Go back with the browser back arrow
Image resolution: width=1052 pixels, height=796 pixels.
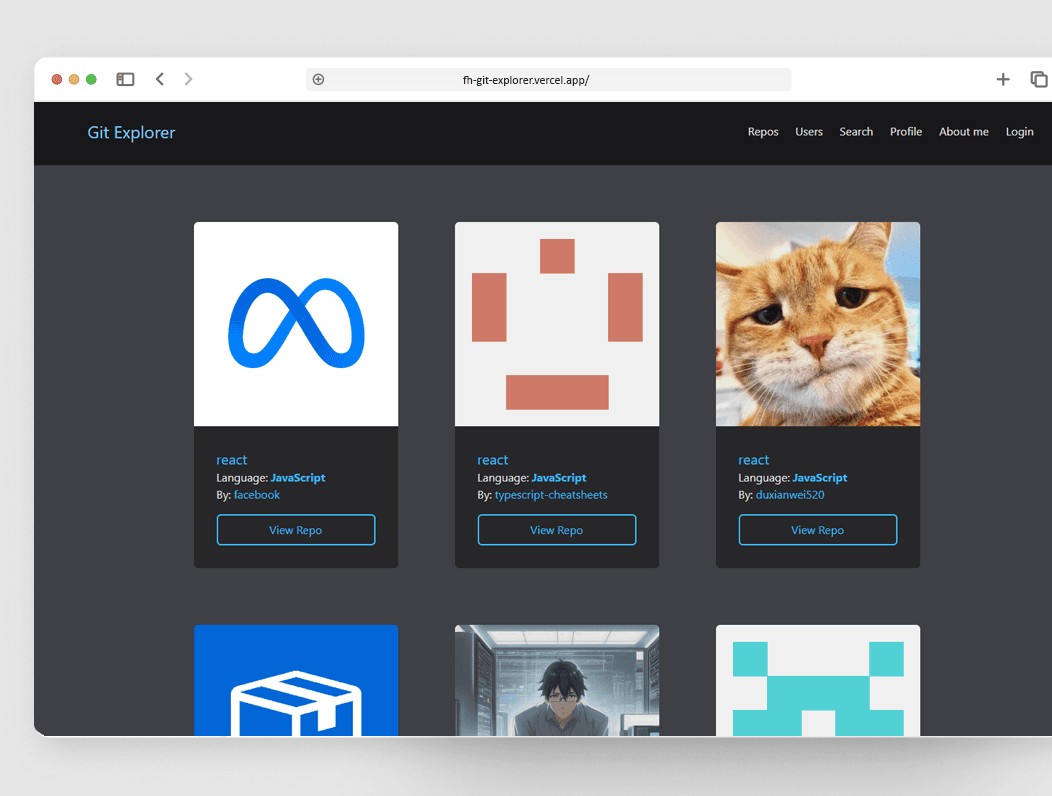pyautogui.click(x=160, y=79)
